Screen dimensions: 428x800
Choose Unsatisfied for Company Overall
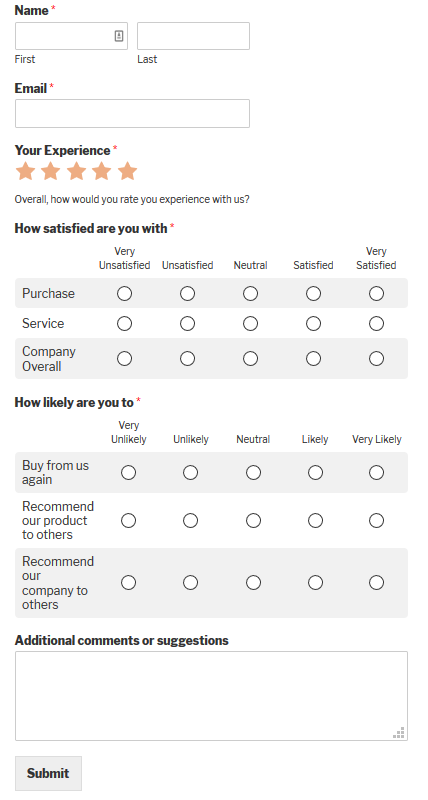pyautogui.click(x=187, y=359)
